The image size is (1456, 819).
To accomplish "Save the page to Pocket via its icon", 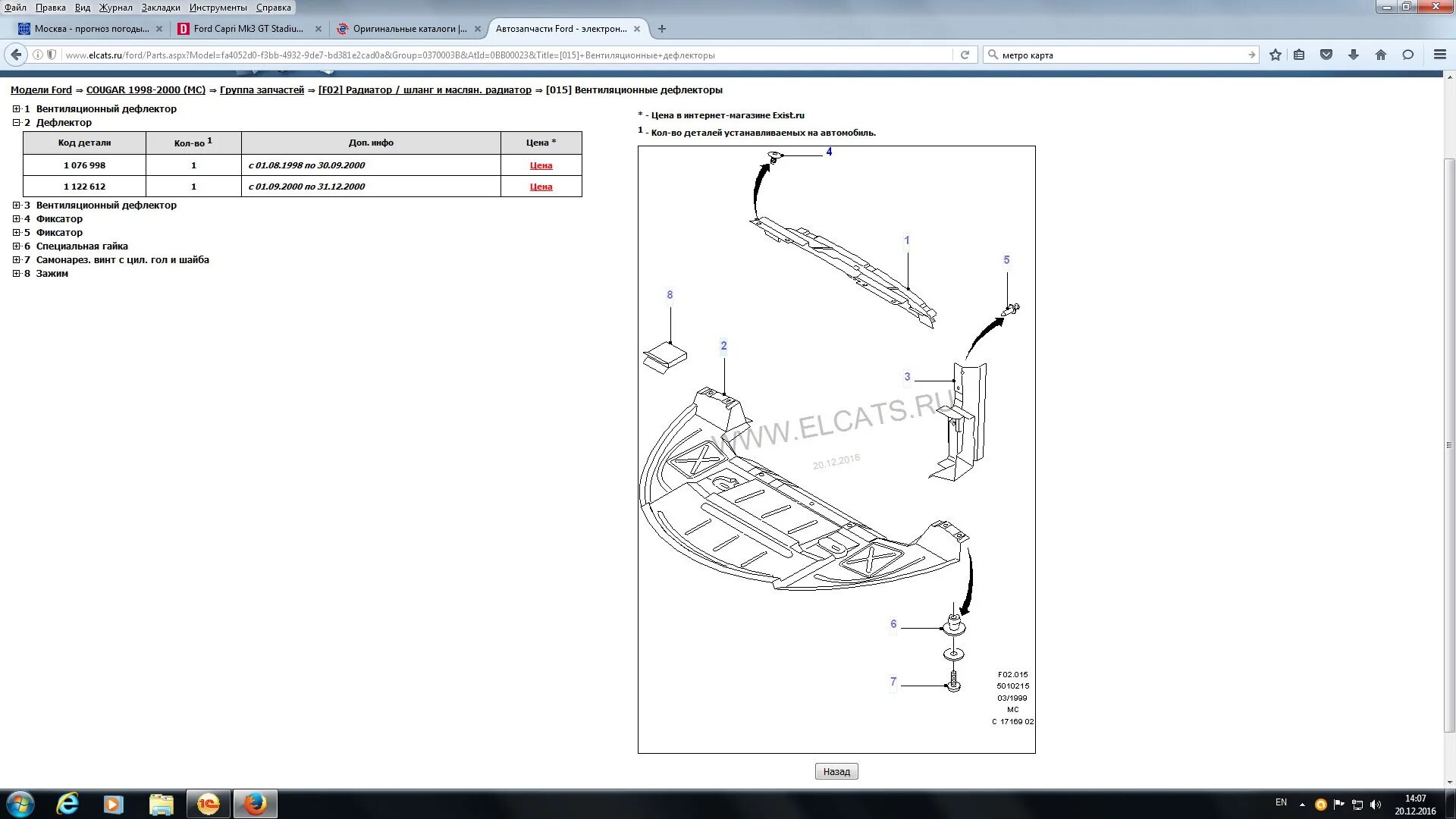I will tap(1326, 55).
